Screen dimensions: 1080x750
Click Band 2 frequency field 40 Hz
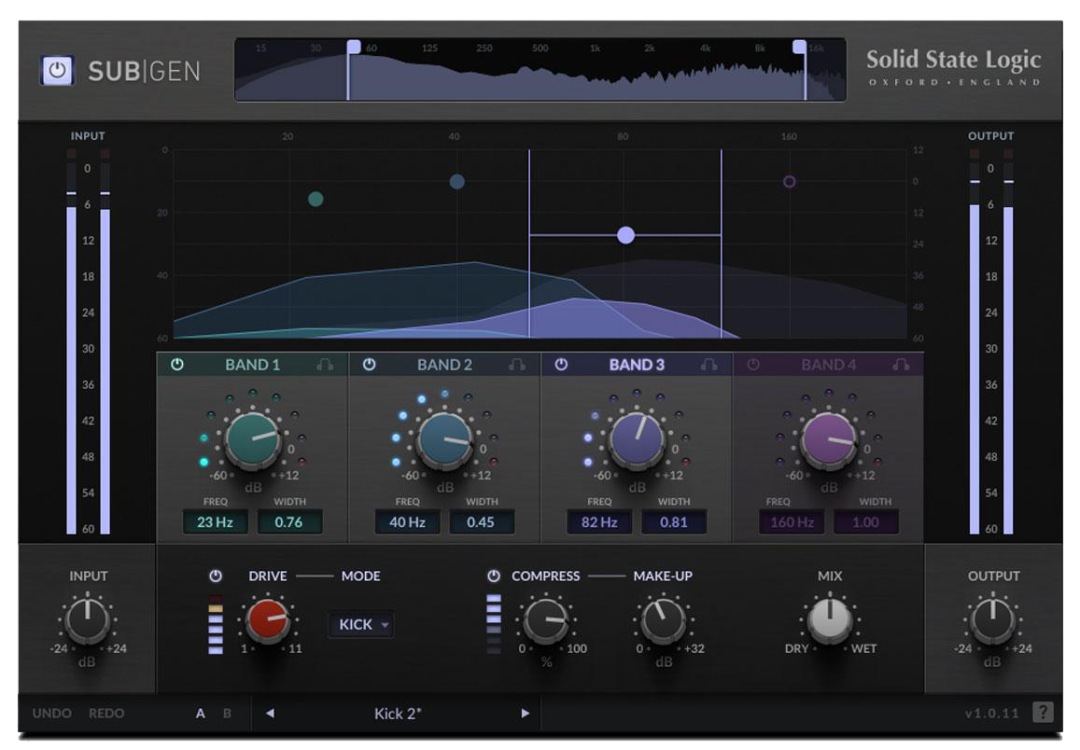click(x=407, y=522)
